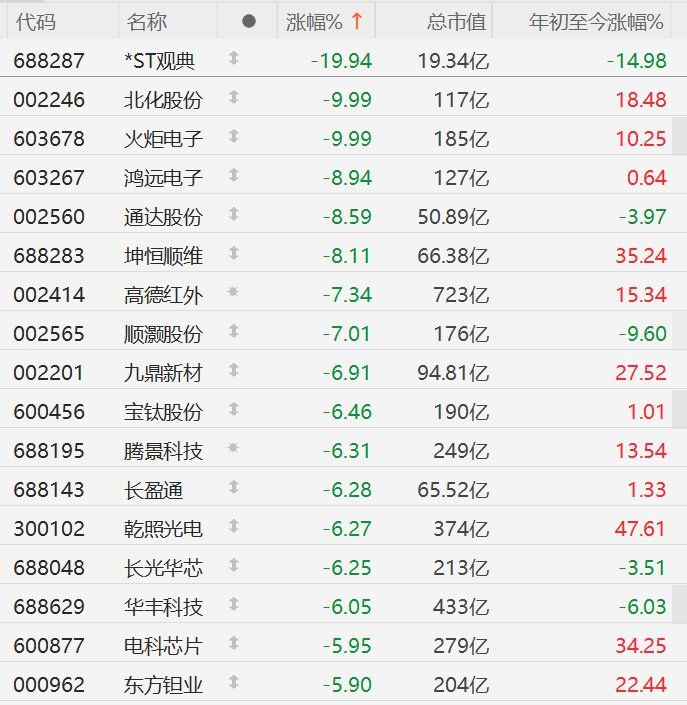This screenshot has width=687, height=705.
Task: Click the pin icon in 电科芯片 row
Action: point(233,643)
